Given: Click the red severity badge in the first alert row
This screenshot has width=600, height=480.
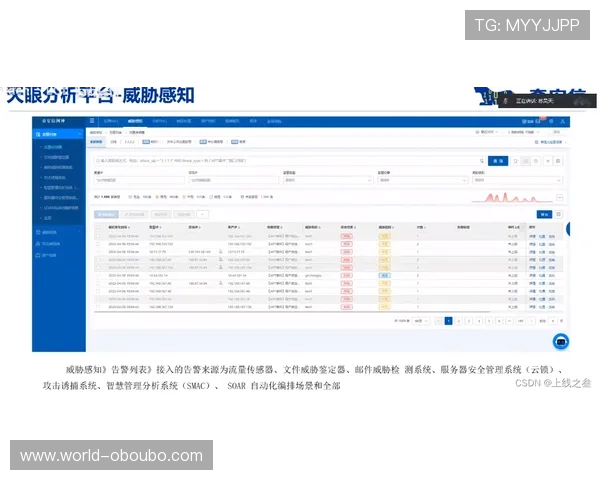Looking at the screenshot, I should tap(346, 236).
